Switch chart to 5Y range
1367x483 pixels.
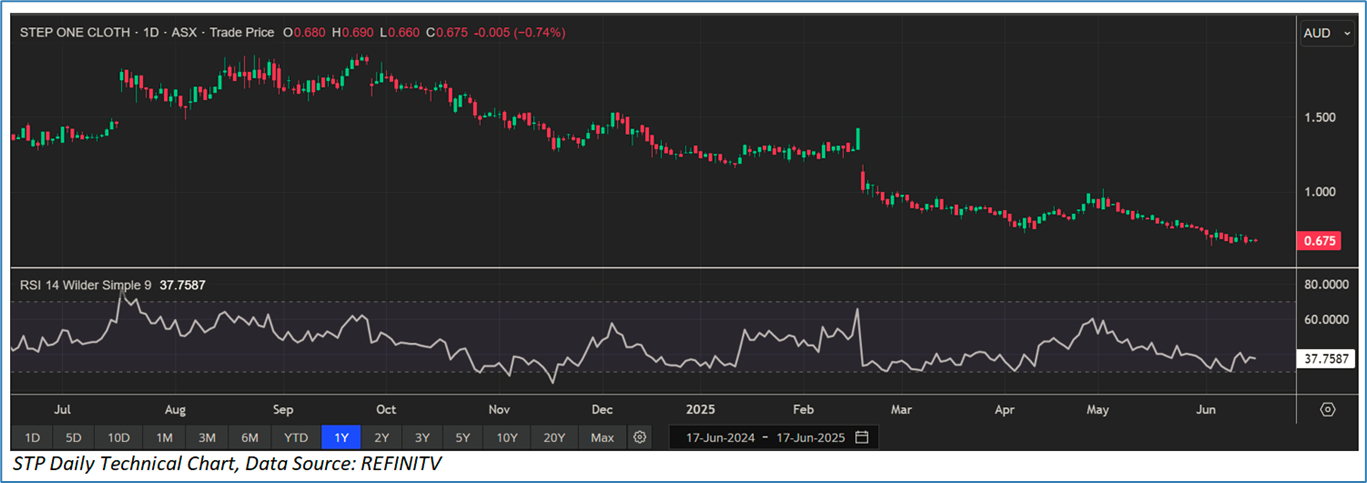coord(462,437)
